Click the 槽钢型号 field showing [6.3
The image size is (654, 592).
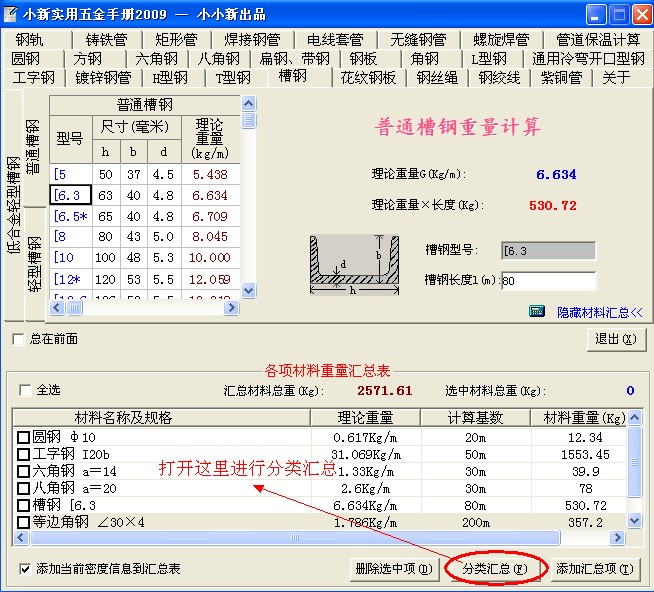(x=548, y=251)
